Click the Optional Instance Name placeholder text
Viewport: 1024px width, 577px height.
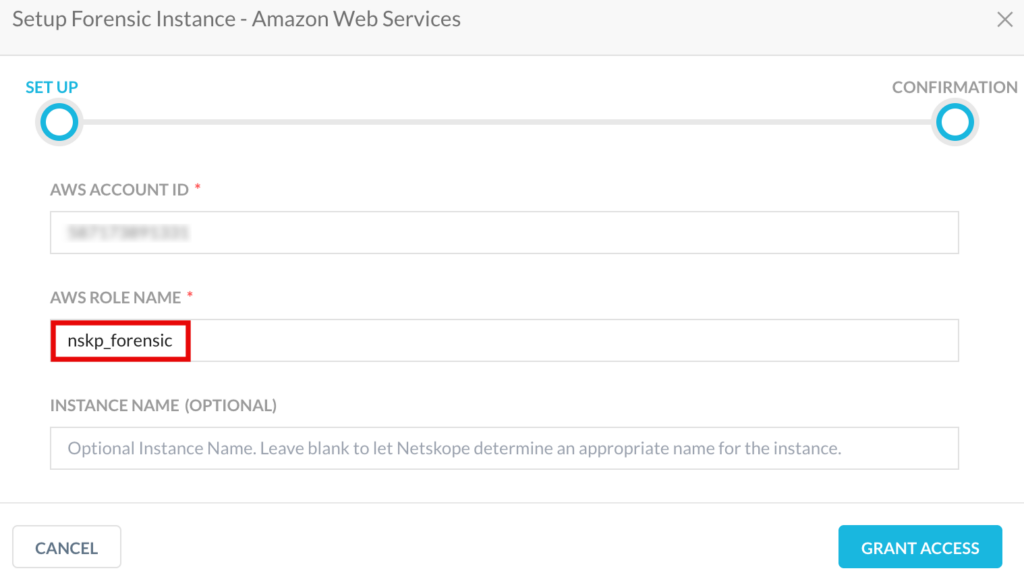click(455, 448)
